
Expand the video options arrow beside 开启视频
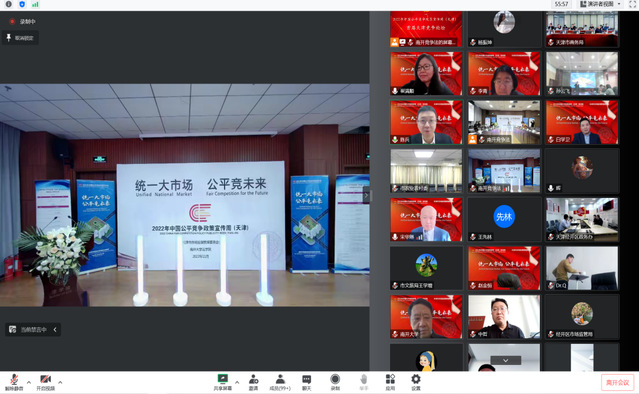[x=60, y=382]
